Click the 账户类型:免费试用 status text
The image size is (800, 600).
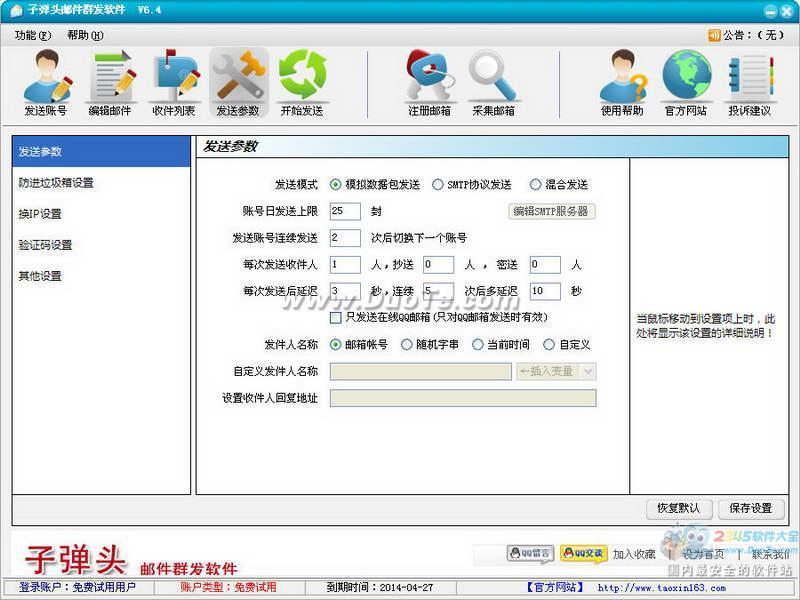coord(228,588)
